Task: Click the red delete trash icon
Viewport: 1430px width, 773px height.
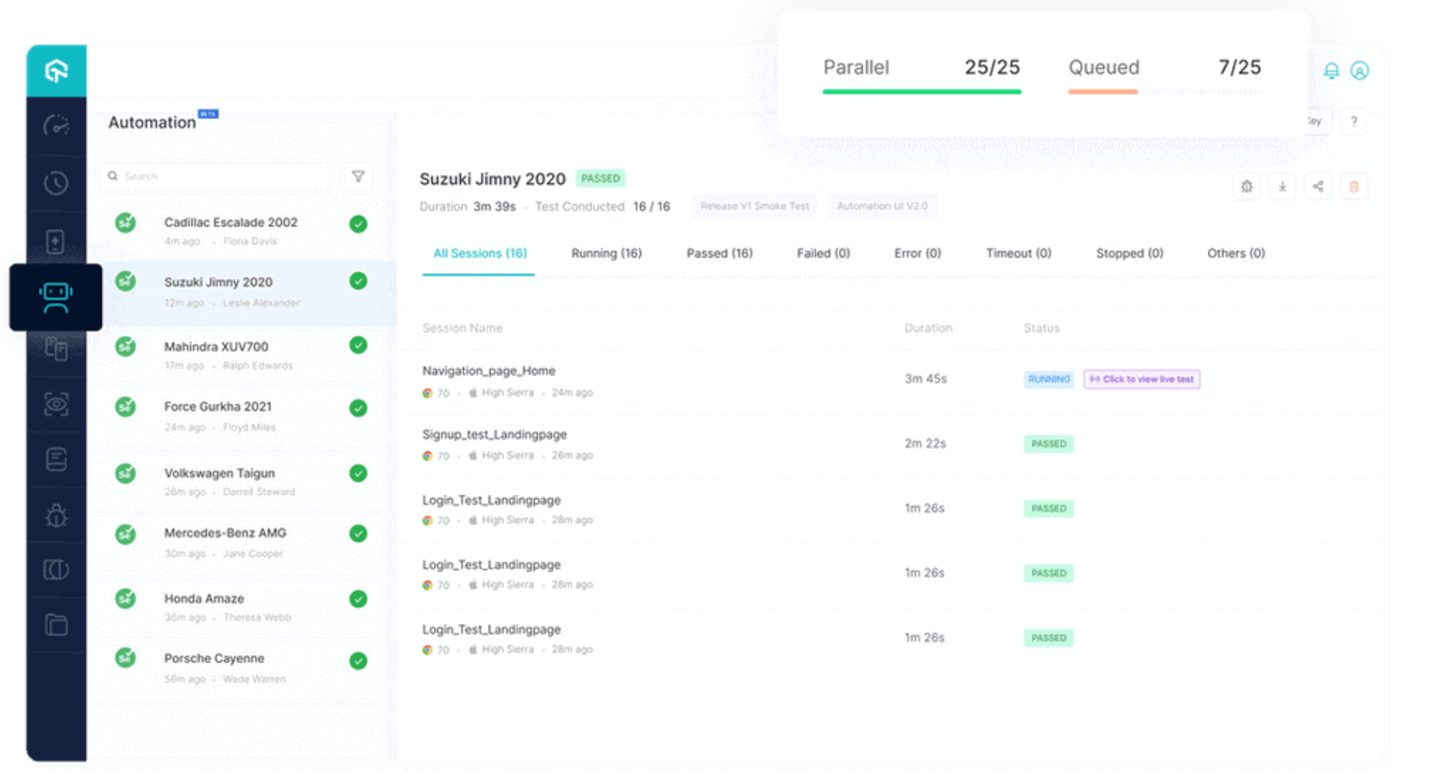Action: 1354,186
